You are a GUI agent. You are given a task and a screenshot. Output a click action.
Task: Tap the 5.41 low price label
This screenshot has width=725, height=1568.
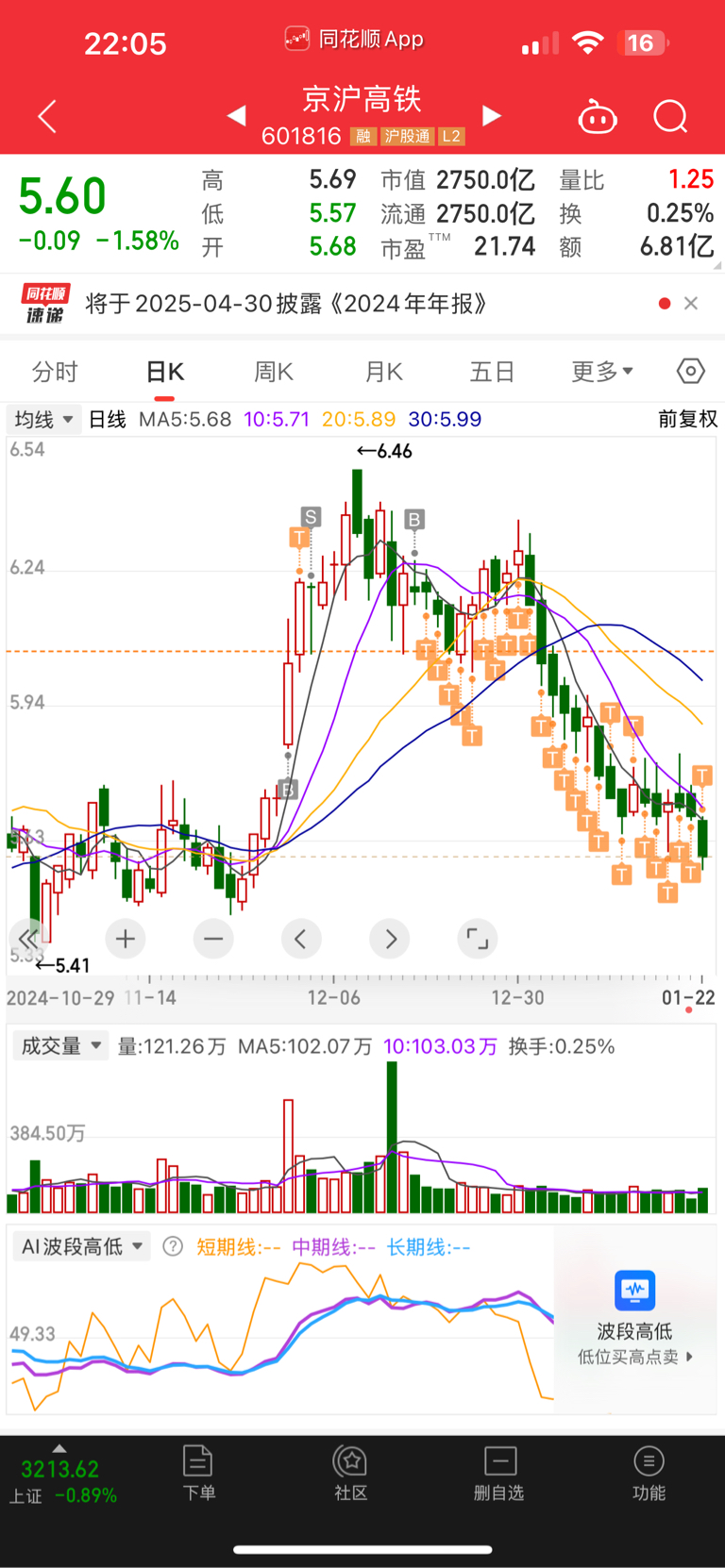point(62,965)
